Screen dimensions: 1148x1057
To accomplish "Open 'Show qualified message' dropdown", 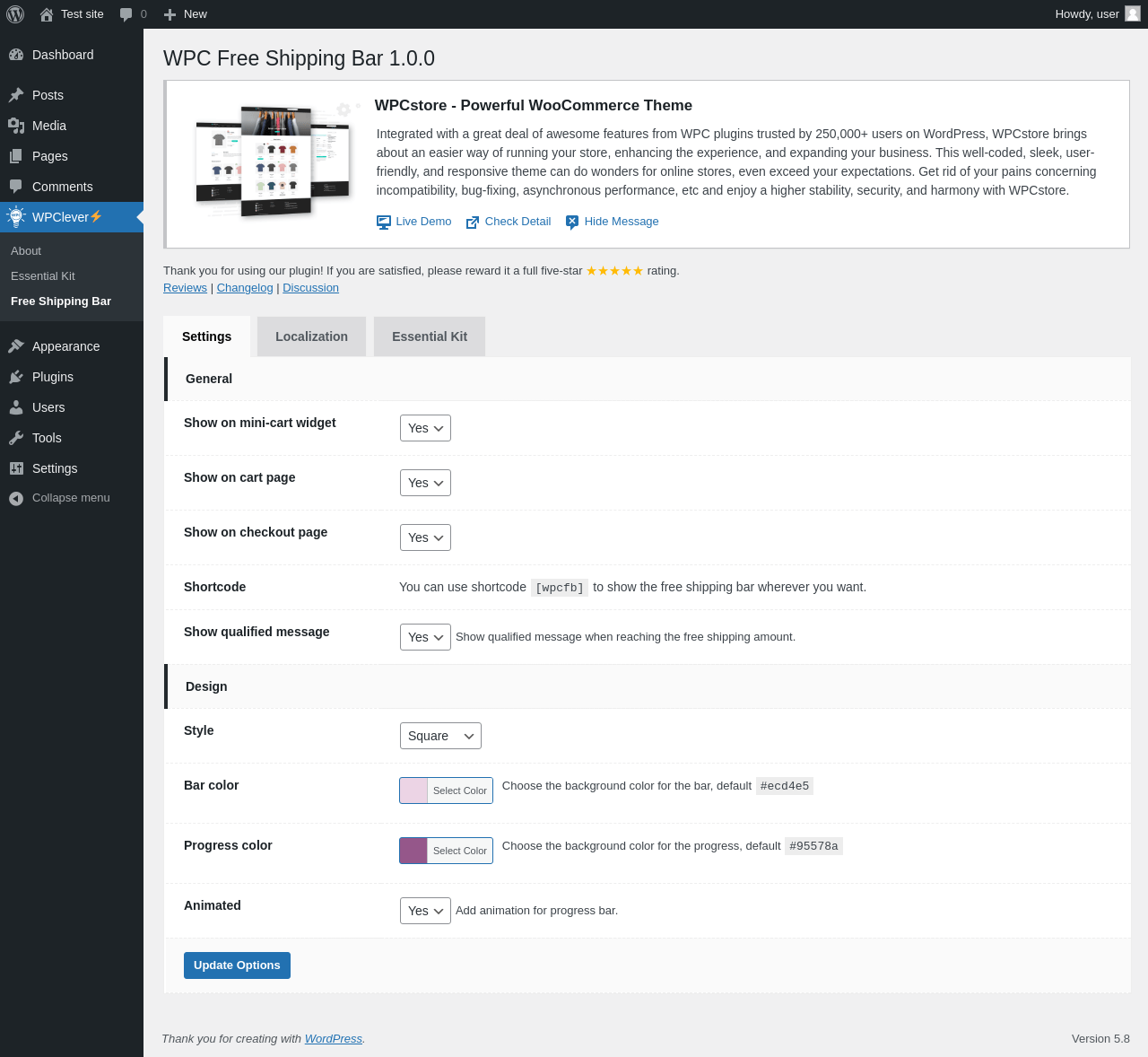I will (425, 637).
